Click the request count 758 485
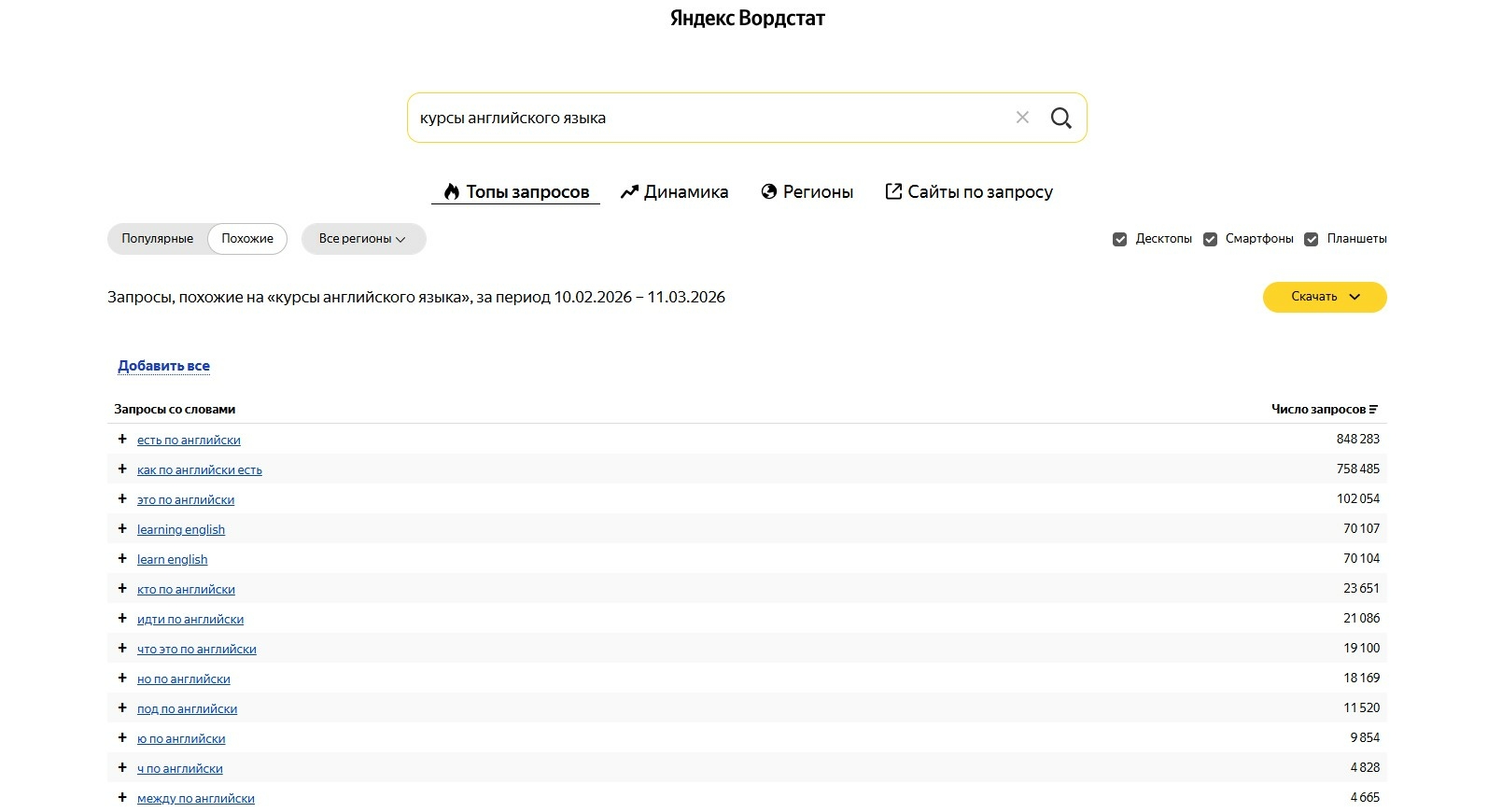Image resolution: width=1502 pixels, height=812 pixels. (x=1358, y=469)
